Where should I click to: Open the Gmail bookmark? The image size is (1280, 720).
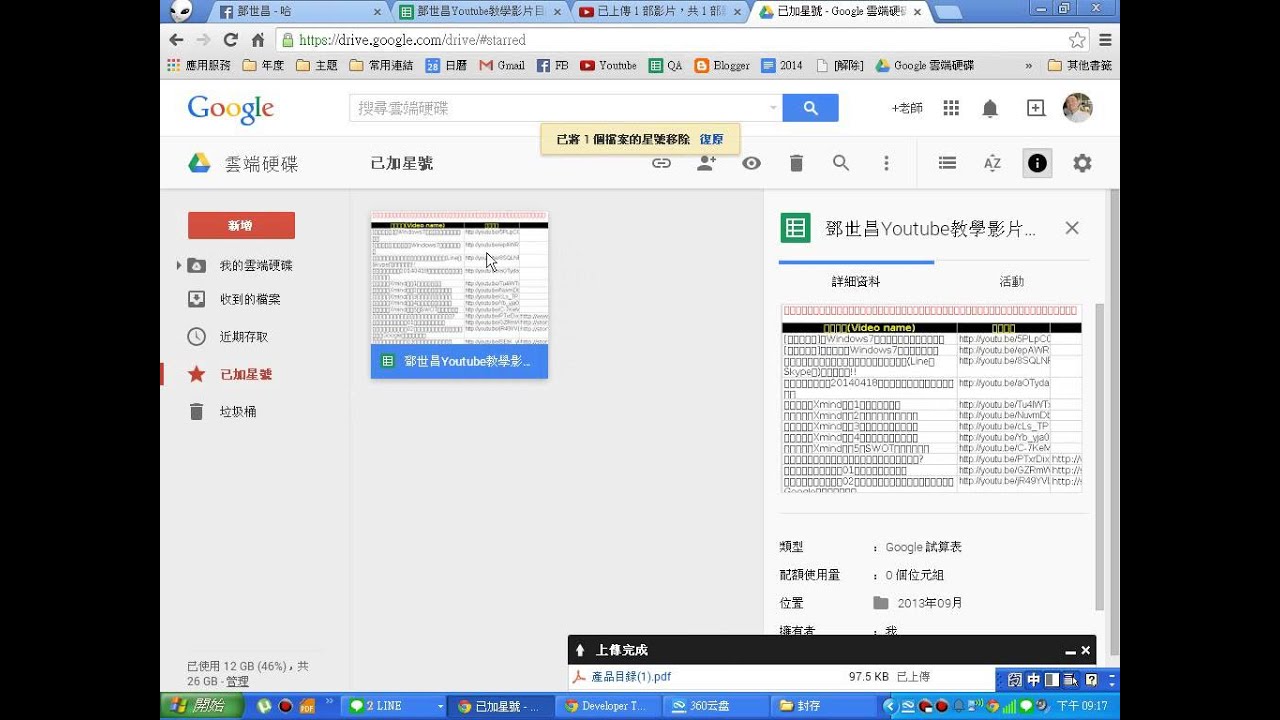pos(502,65)
